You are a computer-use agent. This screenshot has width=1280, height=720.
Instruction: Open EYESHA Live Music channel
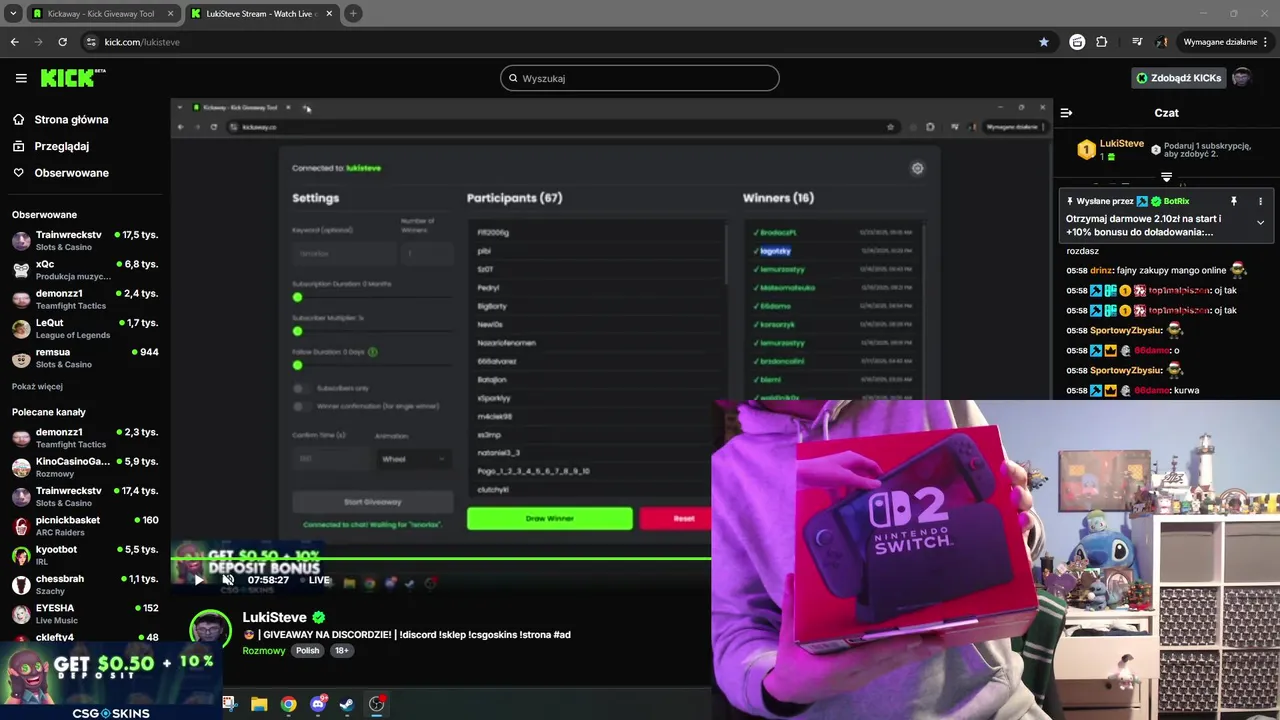85,614
